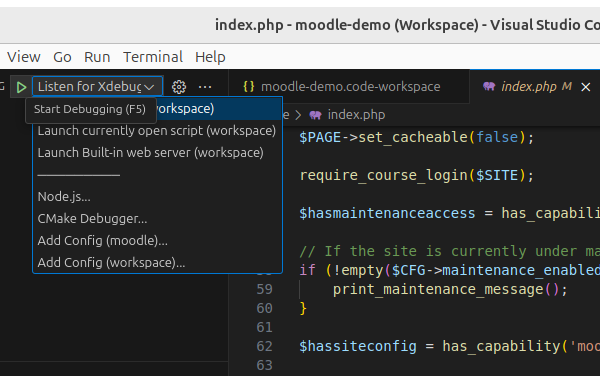Open the Listen for Xdebug configuration dropdown
Screen dimensions: 600x376
(98, 87)
